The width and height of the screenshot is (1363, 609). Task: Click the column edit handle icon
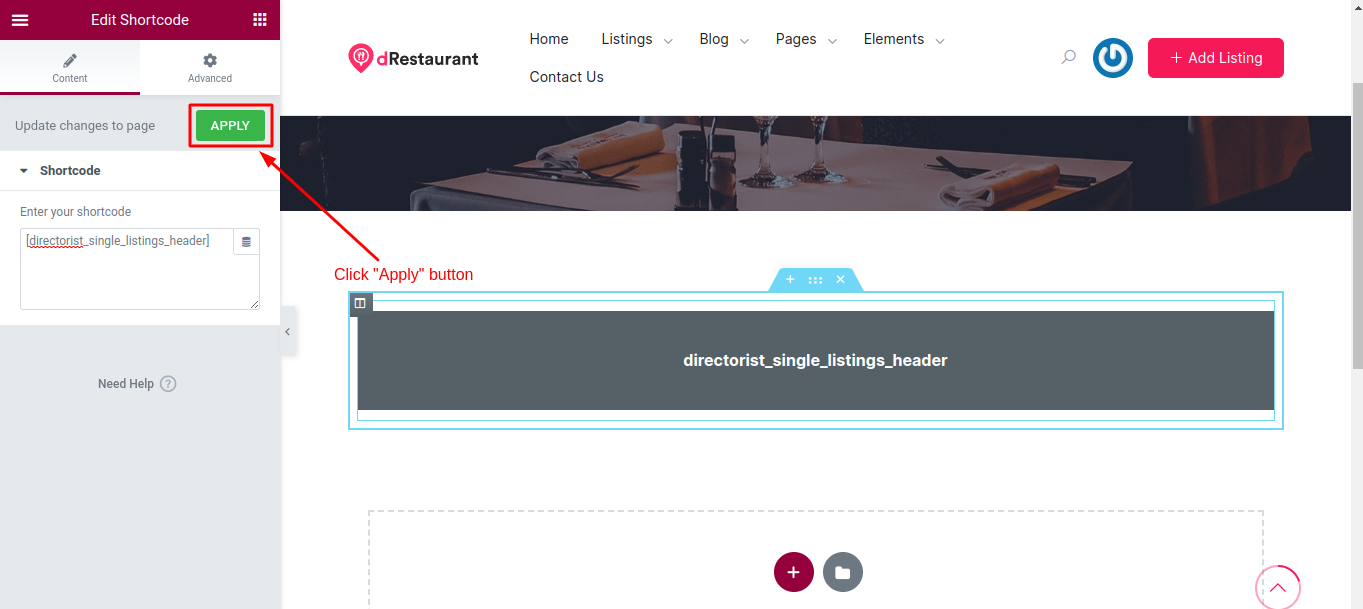(361, 303)
